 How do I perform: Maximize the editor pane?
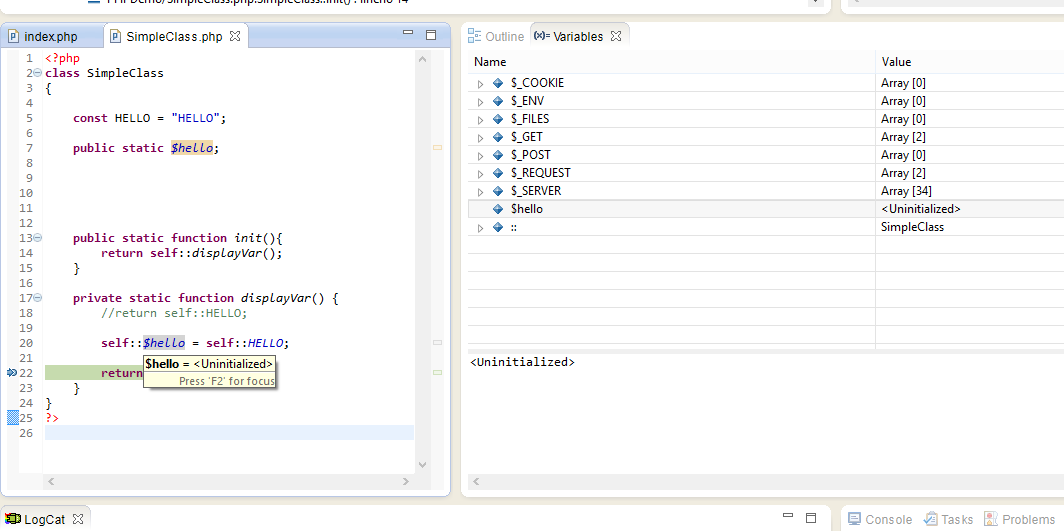[431, 35]
